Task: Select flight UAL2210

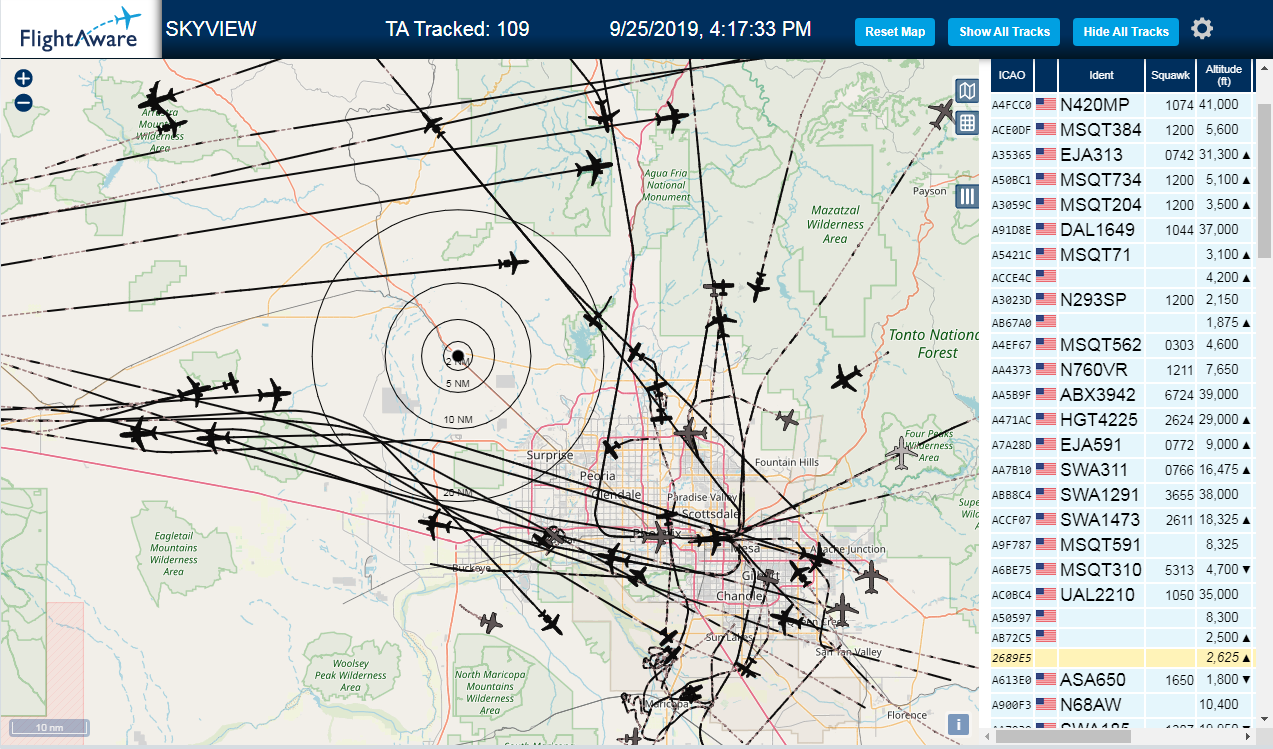Action: pyautogui.click(x=1120, y=594)
